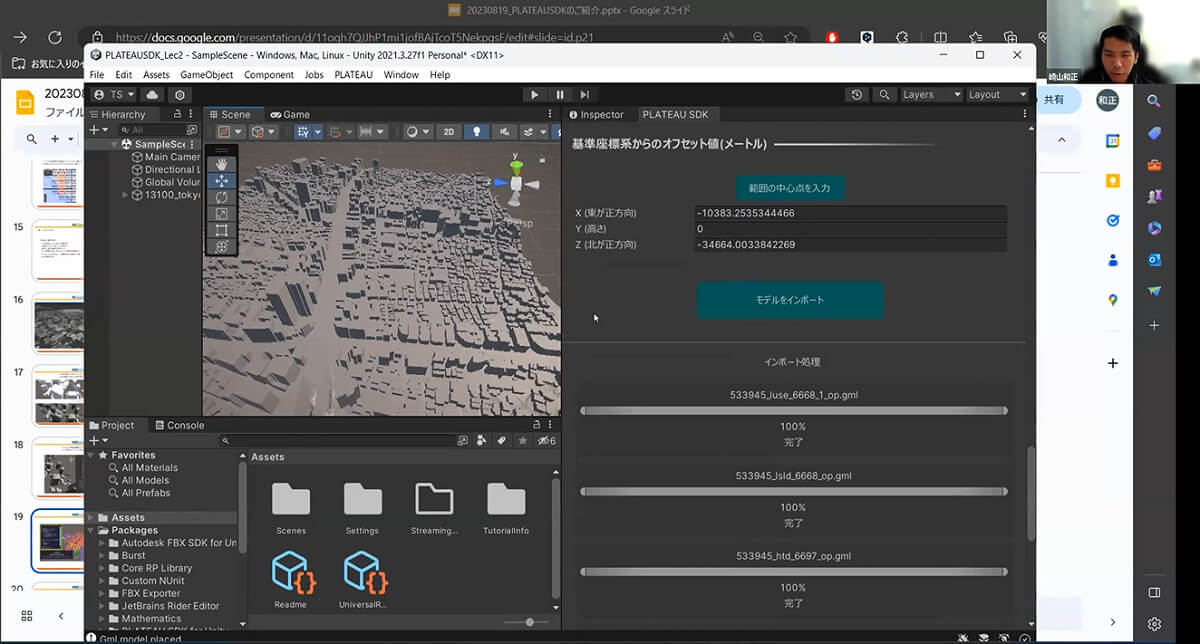Open Undo History clock icon
Image resolution: width=1200 pixels, height=644 pixels.
[857, 94]
